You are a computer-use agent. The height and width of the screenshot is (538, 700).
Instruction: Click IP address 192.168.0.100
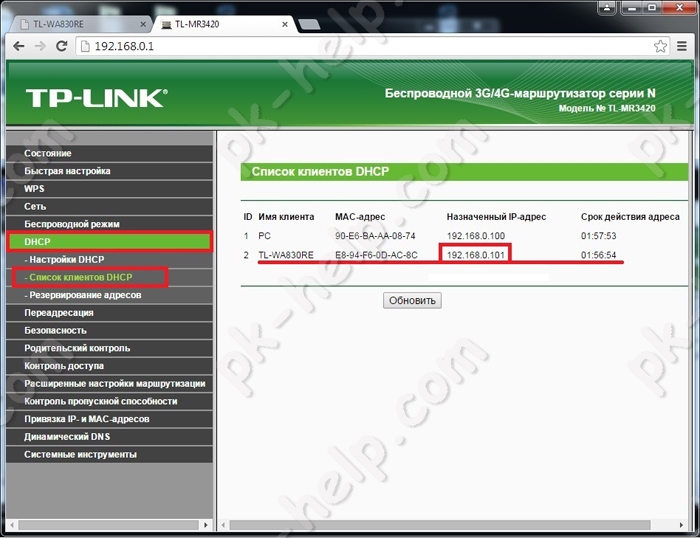point(475,236)
